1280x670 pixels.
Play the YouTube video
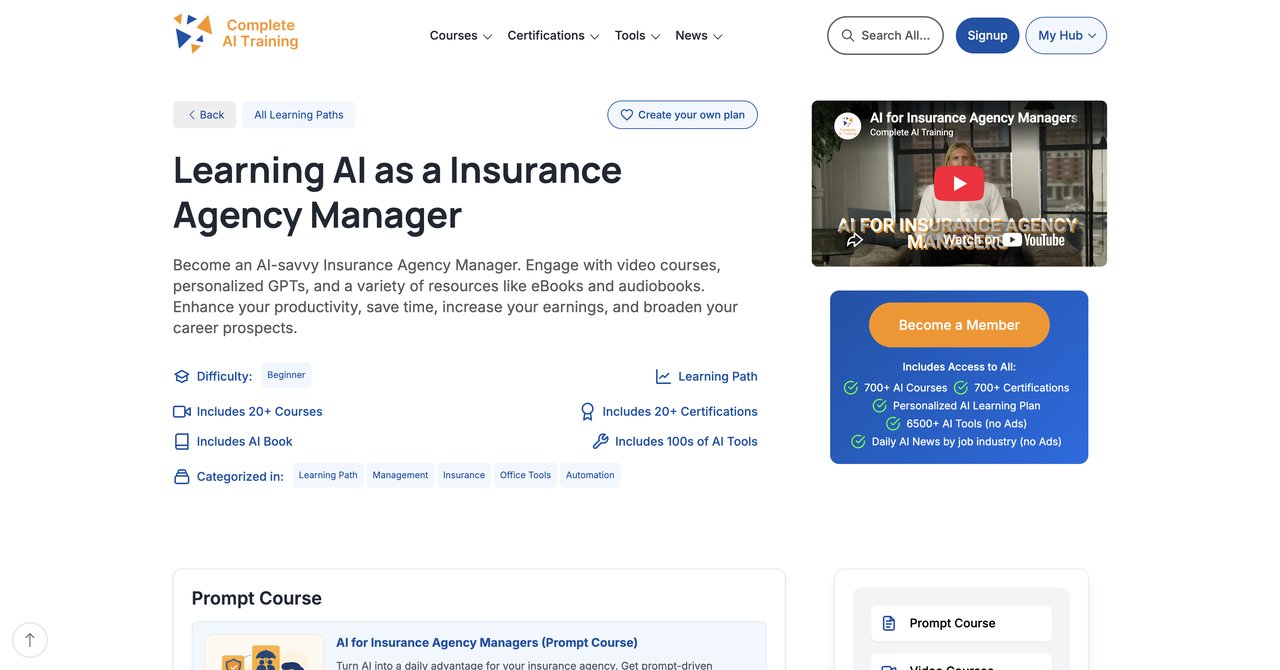[959, 184]
